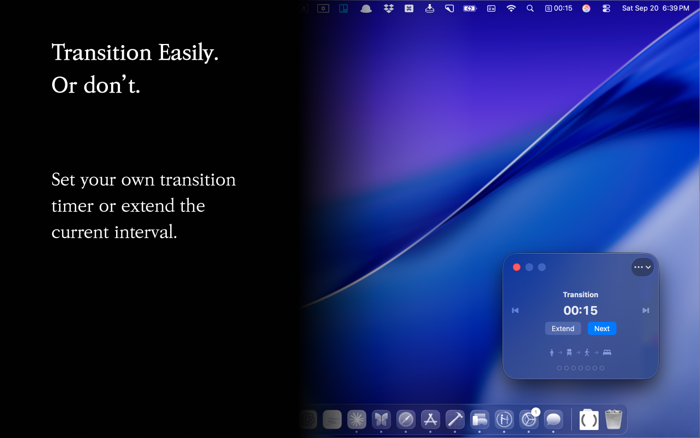Skip to previous interval in timer
The width and height of the screenshot is (700, 438).
pyautogui.click(x=515, y=310)
